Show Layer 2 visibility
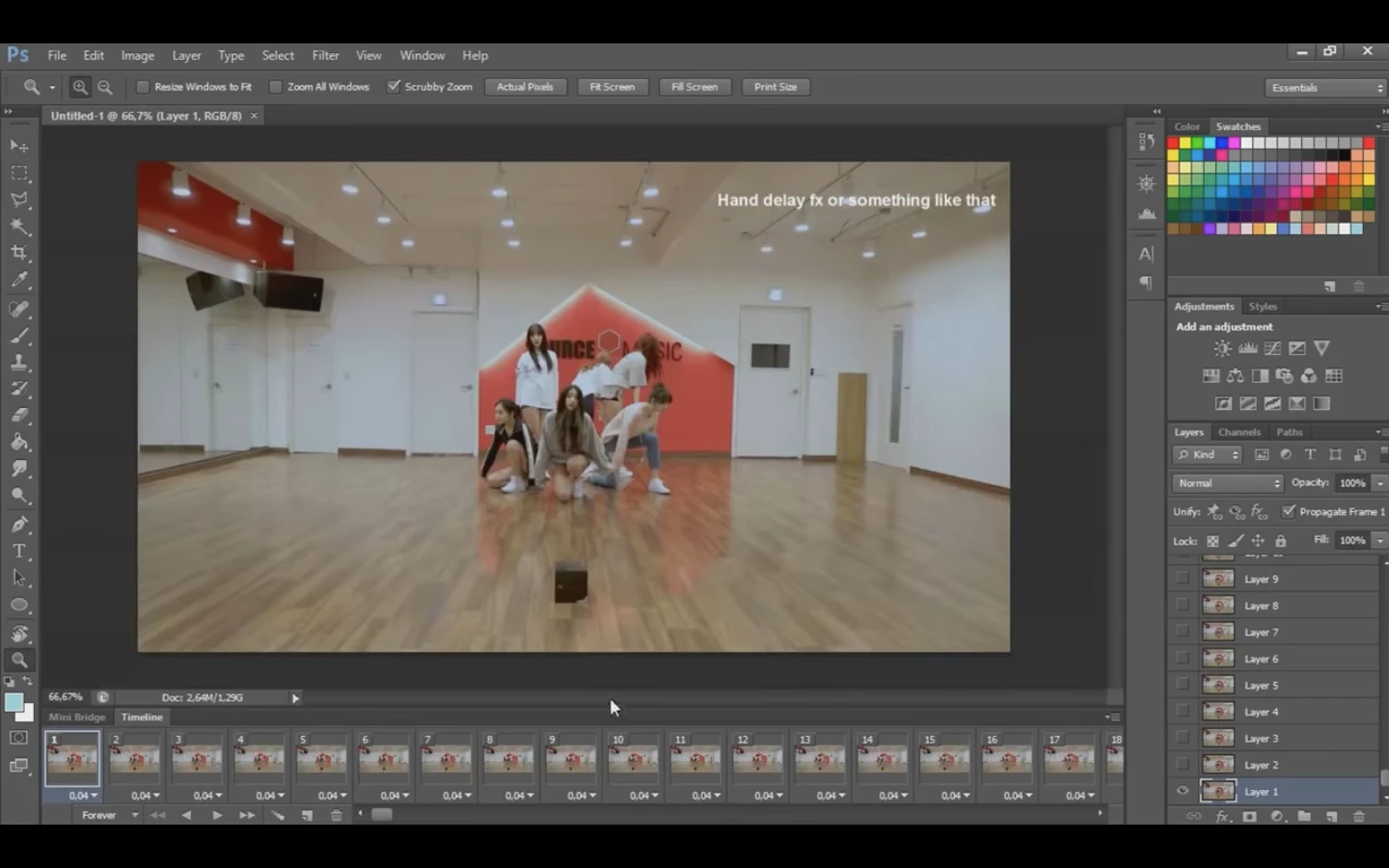 [1183, 765]
